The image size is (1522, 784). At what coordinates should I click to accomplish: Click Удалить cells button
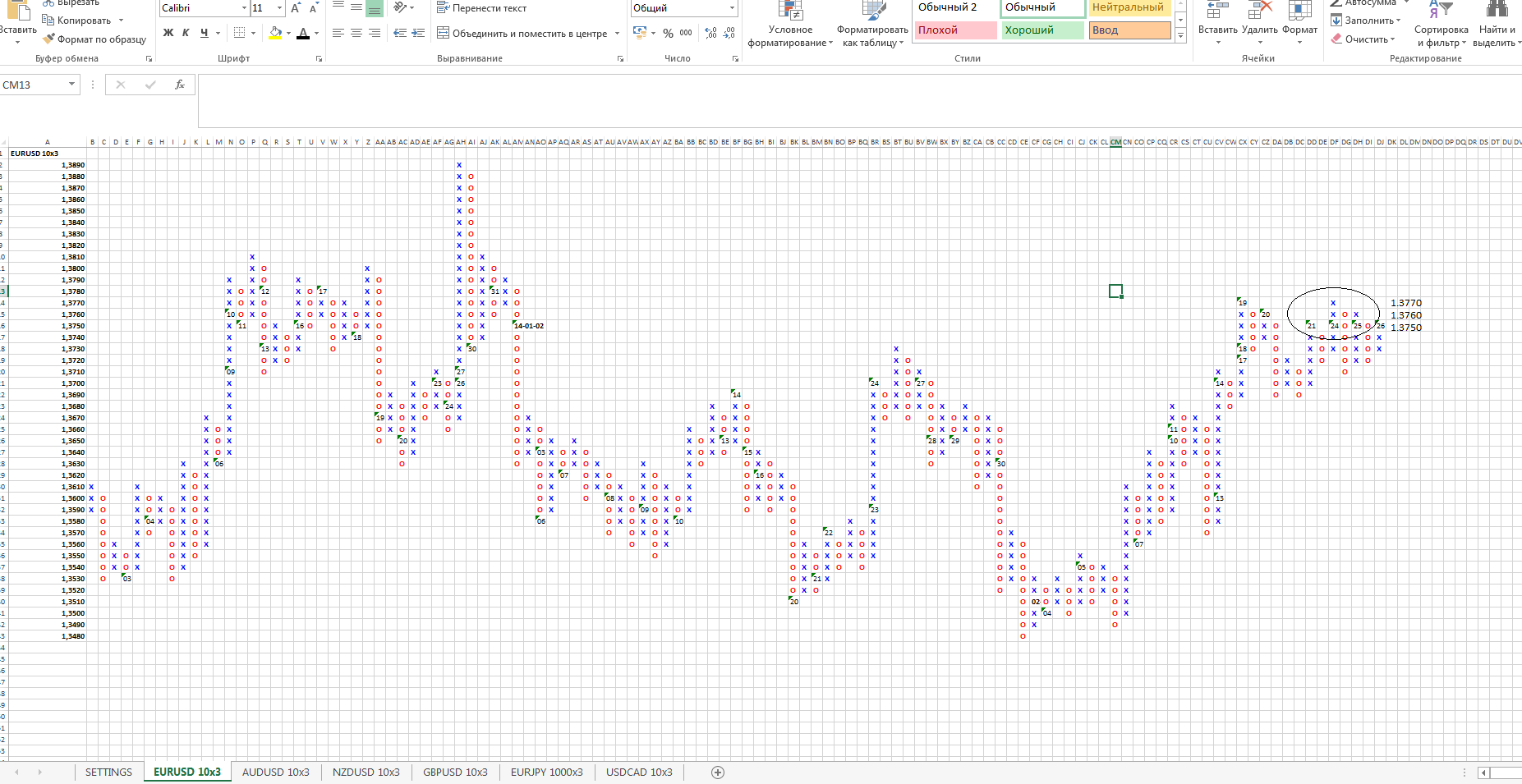[1259, 23]
